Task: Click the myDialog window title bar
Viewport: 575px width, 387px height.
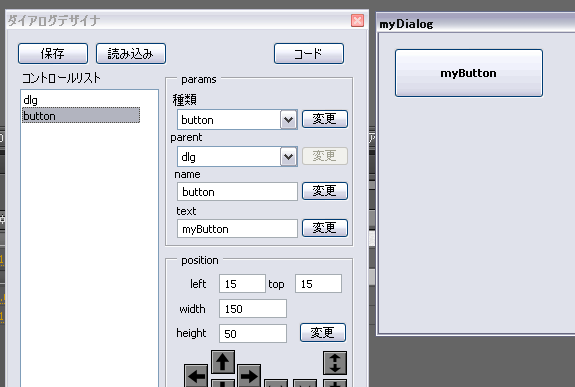Action: pyautogui.click(x=476, y=24)
